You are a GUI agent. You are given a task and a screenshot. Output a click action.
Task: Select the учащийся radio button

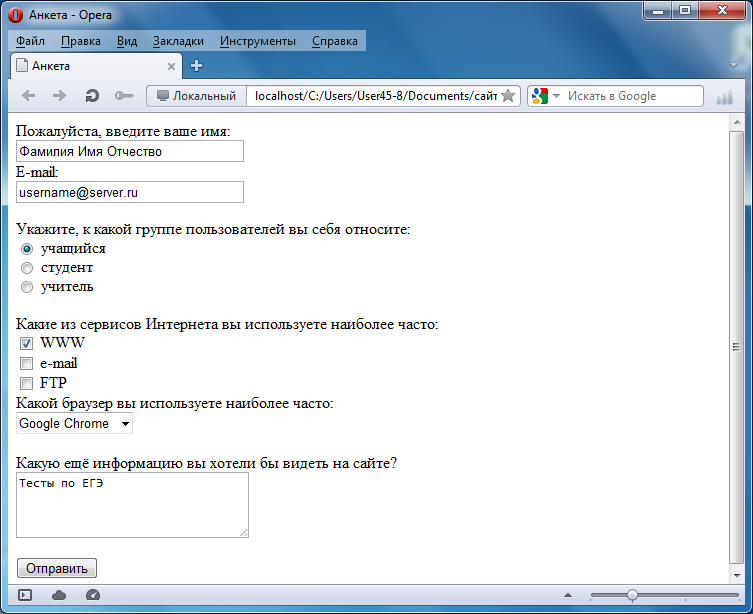coord(27,249)
